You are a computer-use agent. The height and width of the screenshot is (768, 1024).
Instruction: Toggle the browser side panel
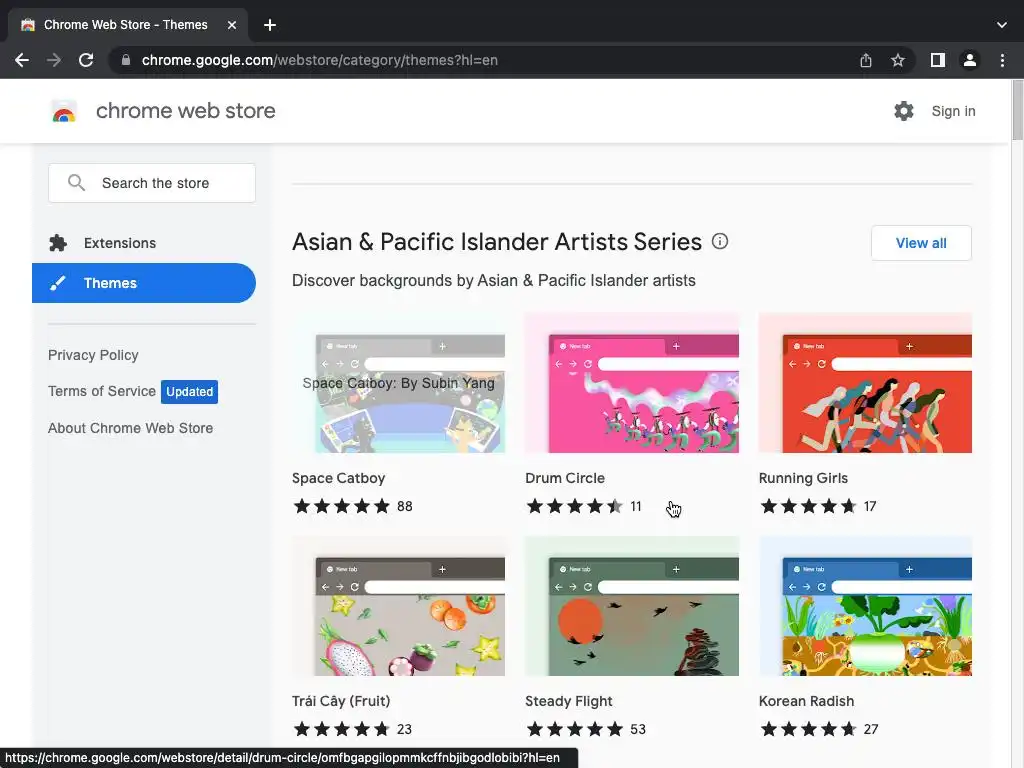(938, 60)
